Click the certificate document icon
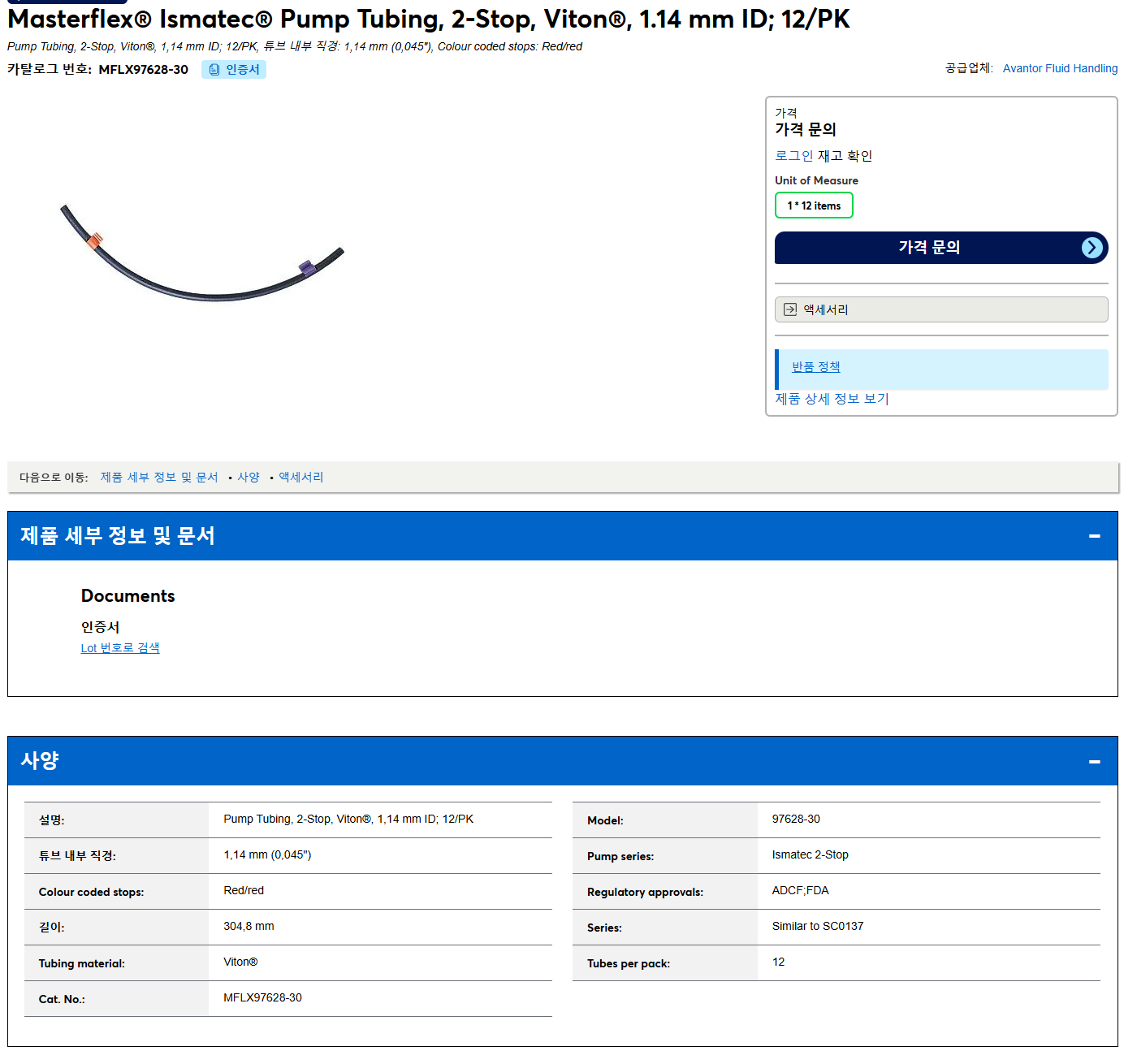The height and width of the screenshot is (1064, 1124). [x=214, y=70]
